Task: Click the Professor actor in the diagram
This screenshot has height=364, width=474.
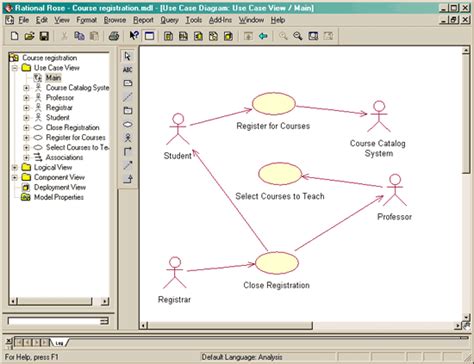Action: [x=395, y=190]
